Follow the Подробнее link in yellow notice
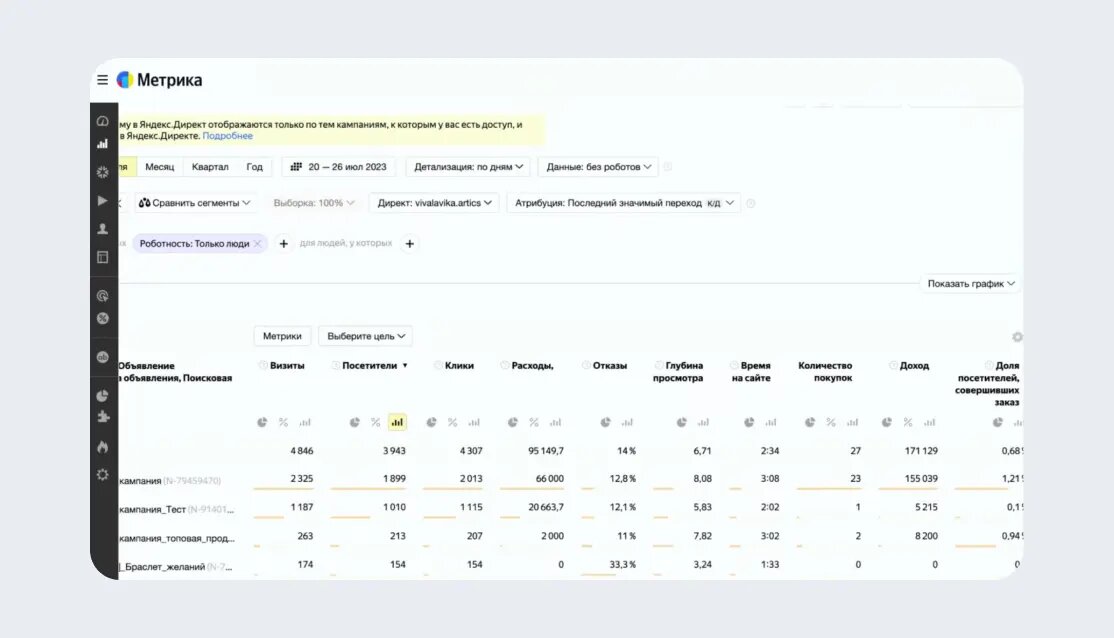 228,136
